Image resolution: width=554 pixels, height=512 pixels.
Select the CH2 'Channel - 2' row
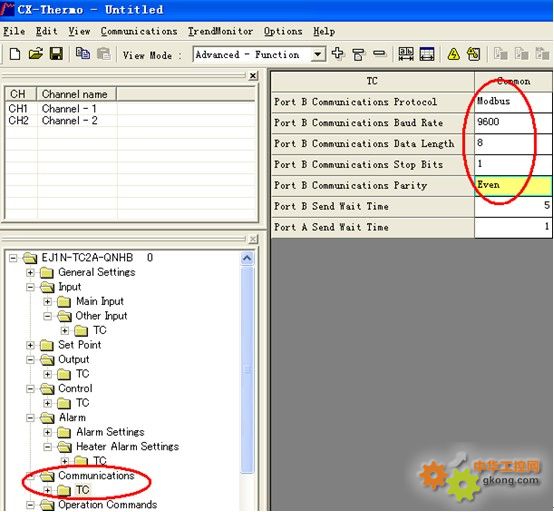130,120
